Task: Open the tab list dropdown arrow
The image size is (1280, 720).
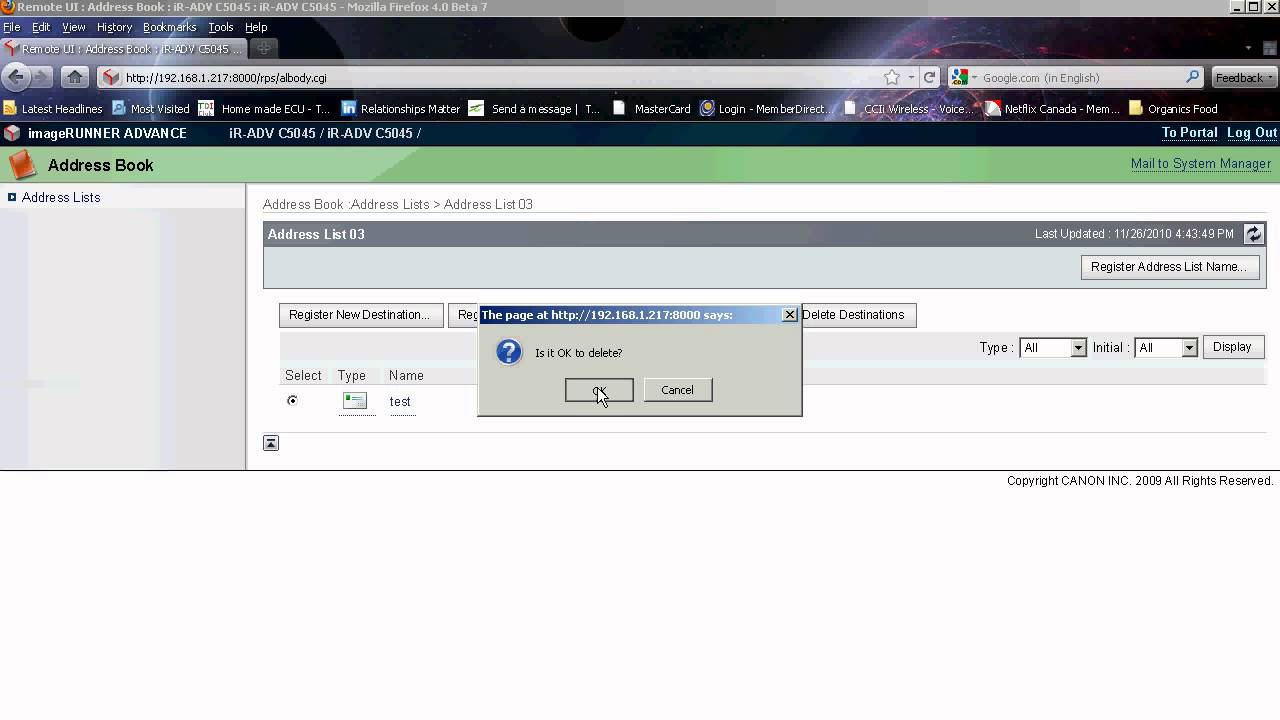Action: (x=1248, y=48)
